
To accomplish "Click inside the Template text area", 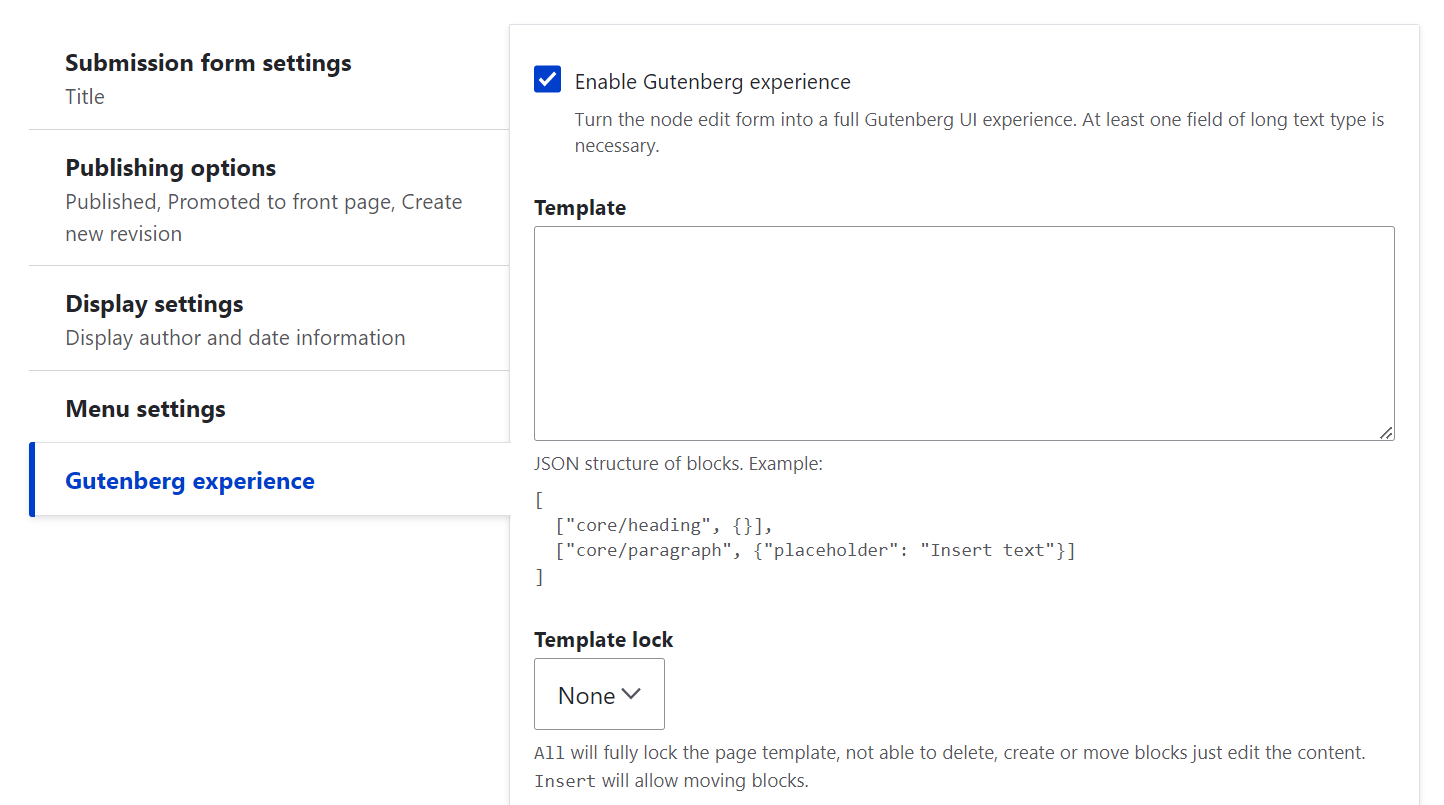I will click(964, 333).
